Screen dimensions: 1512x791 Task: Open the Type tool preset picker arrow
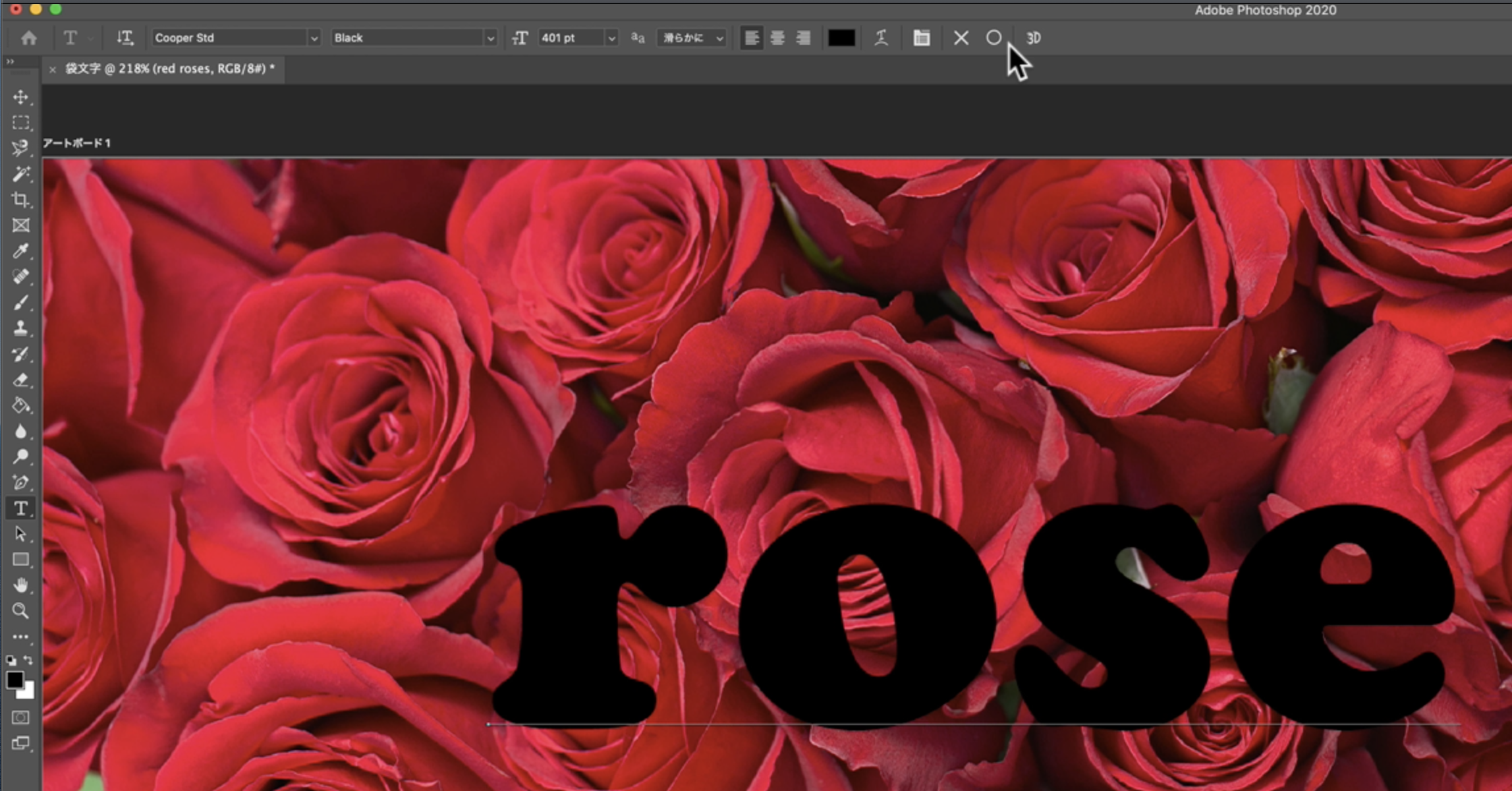pyautogui.click(x=90, y=38)
